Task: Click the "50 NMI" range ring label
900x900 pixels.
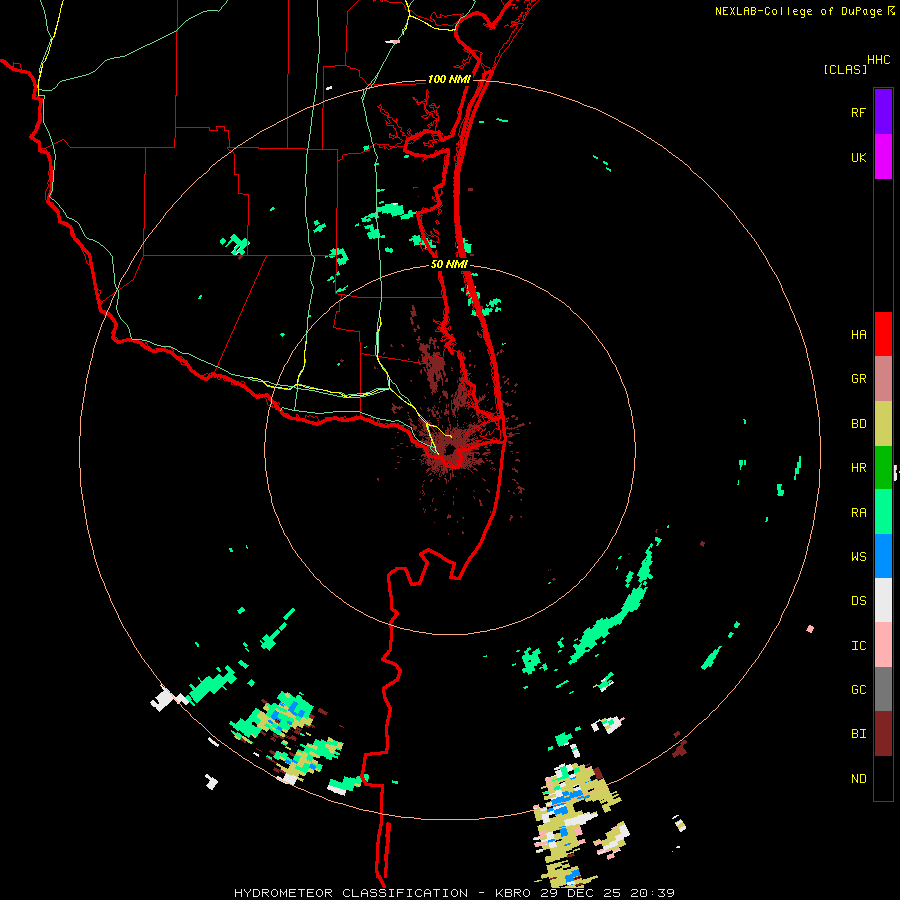Action: (x=449, y=264)
